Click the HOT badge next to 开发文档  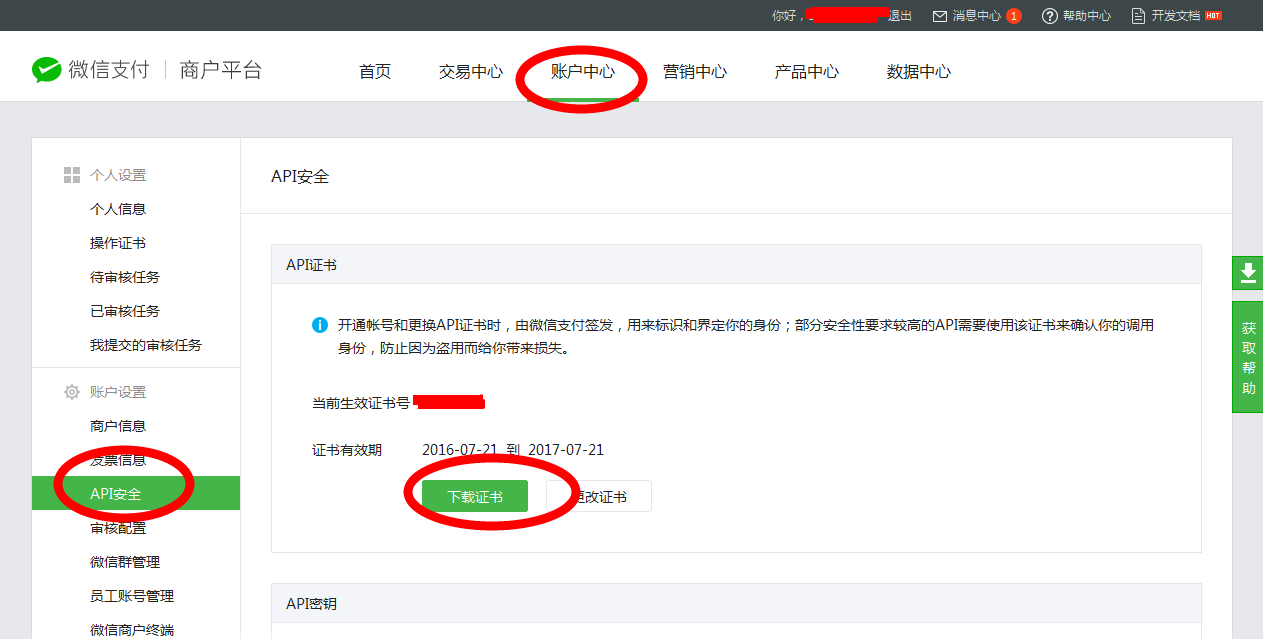point(1213,16)
